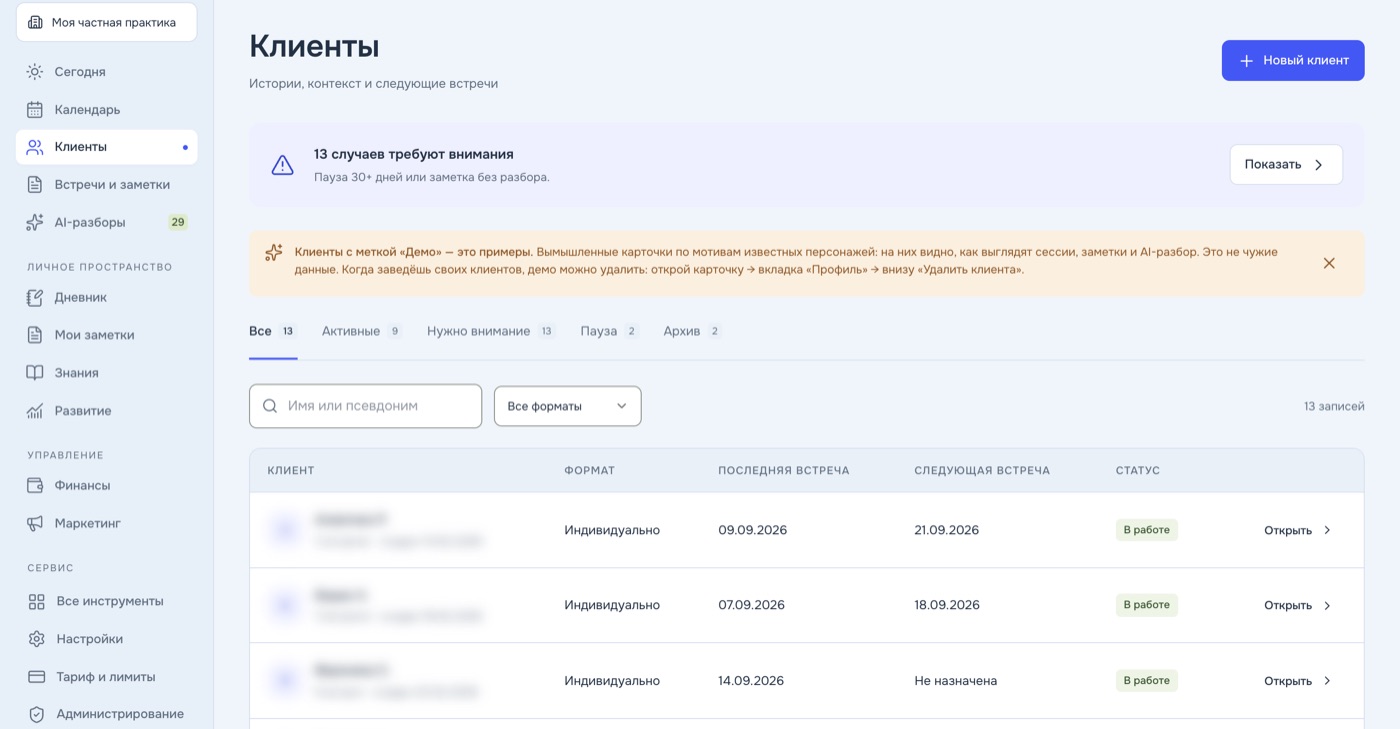Select the Клиенты people icon in sidebar
The width and height of the screenshot is (1400, 729).
[35, 147]
